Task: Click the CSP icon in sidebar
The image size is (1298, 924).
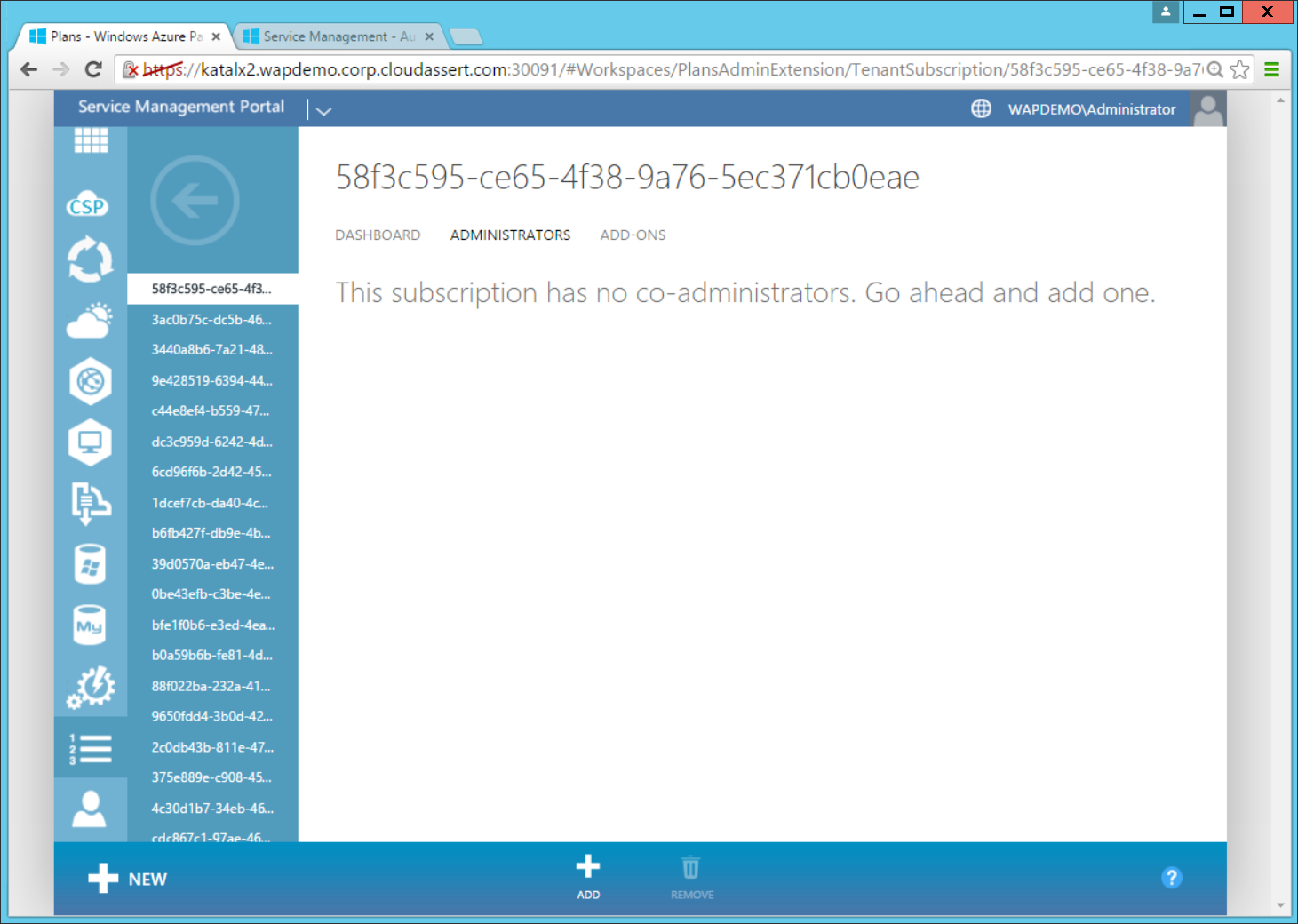Action: (88, 206)
